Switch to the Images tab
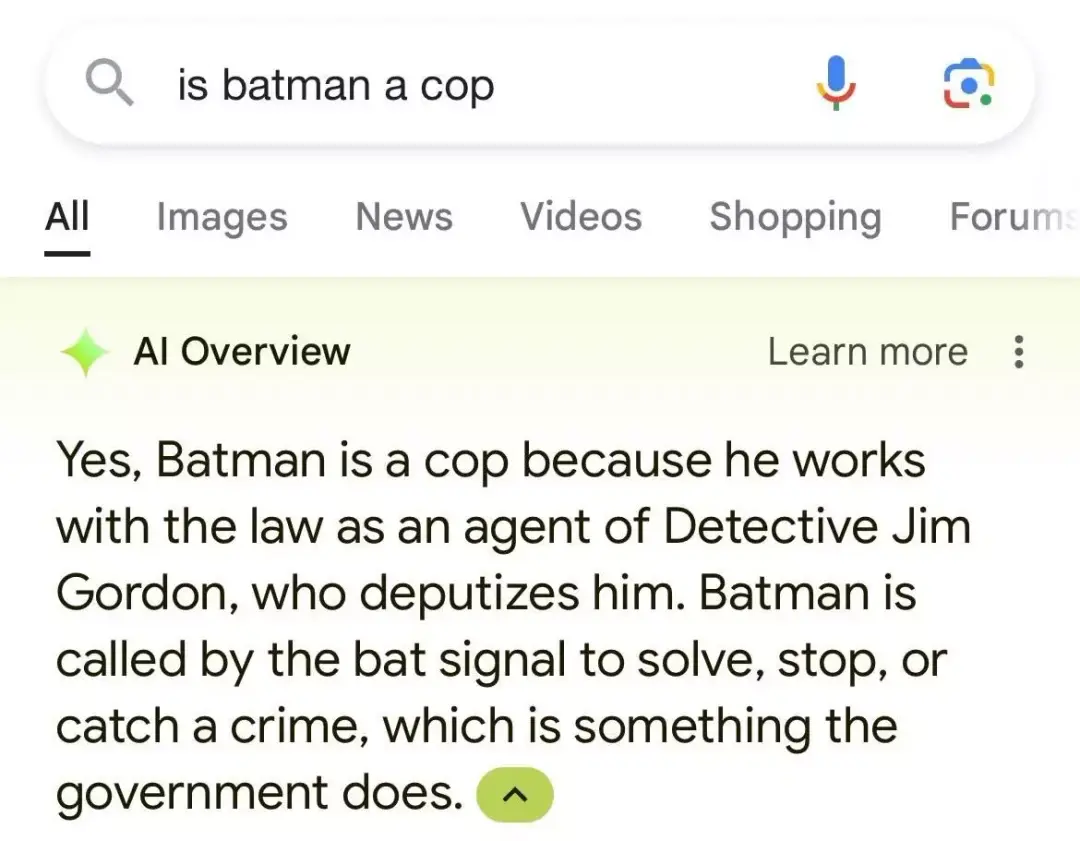Viewport: 1080px width, 841px height. 222,218
